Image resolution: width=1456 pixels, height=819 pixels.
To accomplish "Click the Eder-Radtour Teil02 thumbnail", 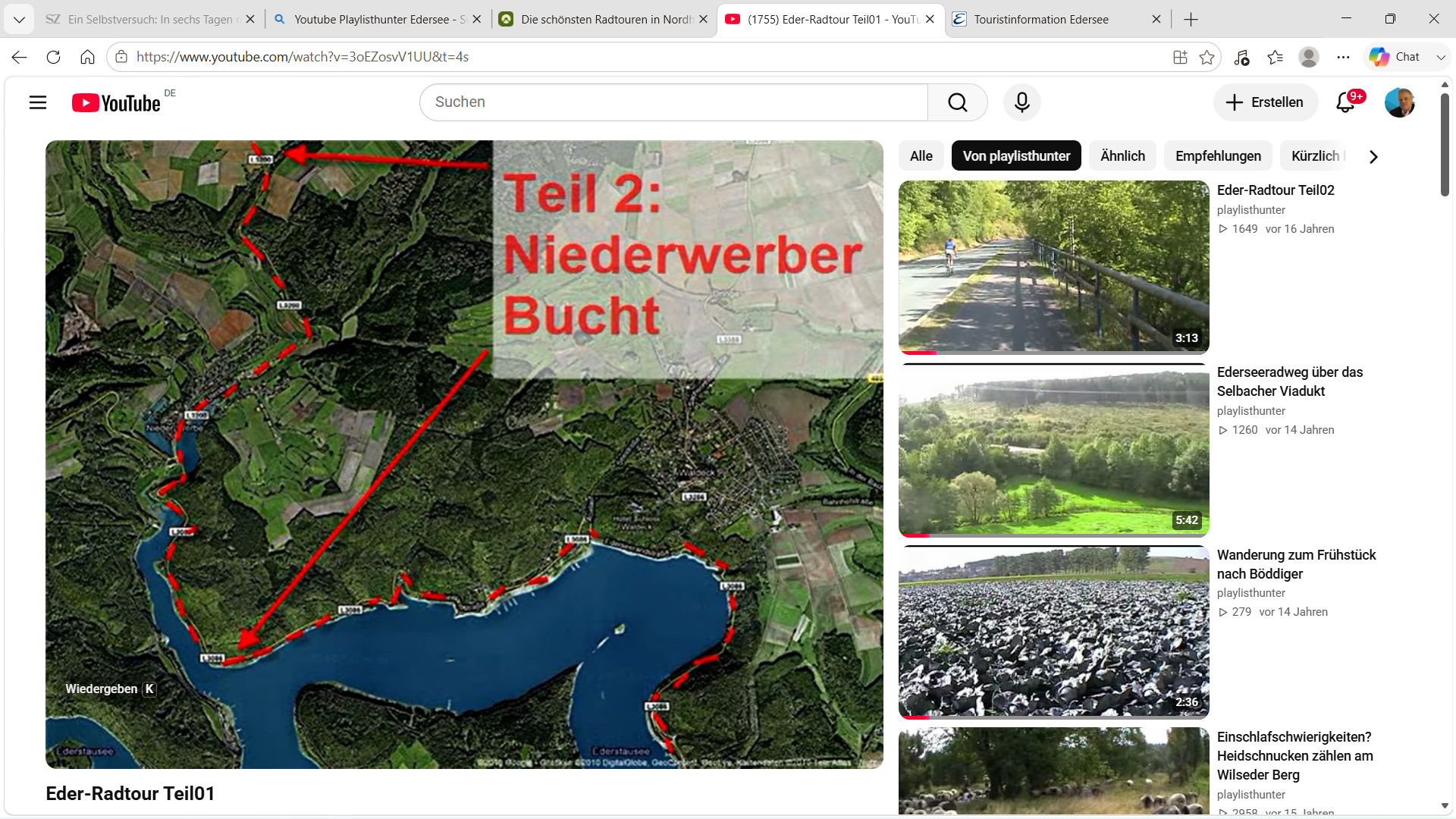I will point(1054,267).
